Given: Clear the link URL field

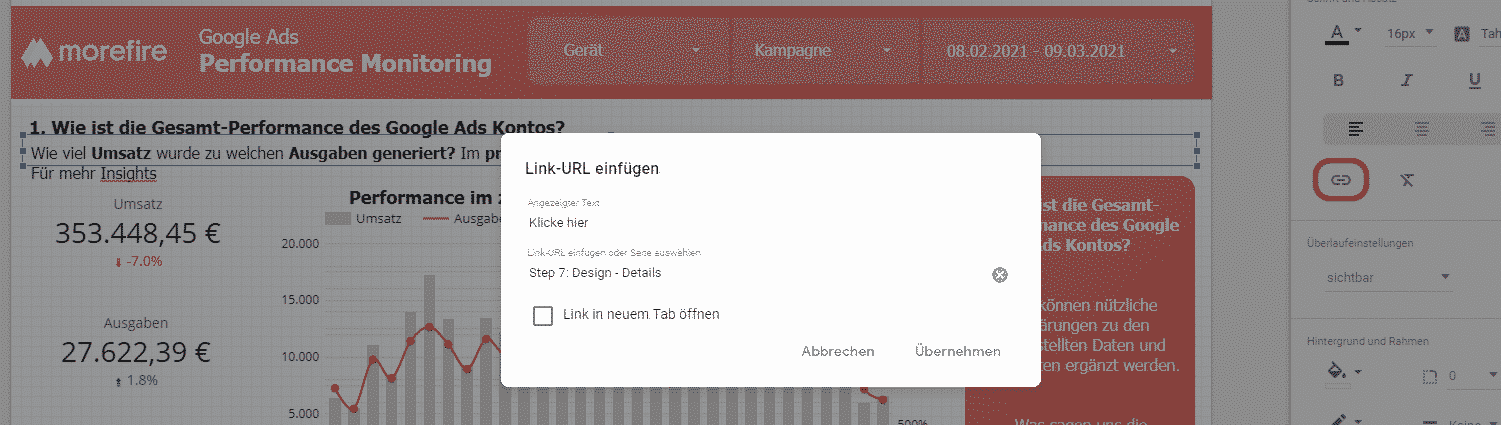Looking at the screenshot, I should (x=999, y=275).
